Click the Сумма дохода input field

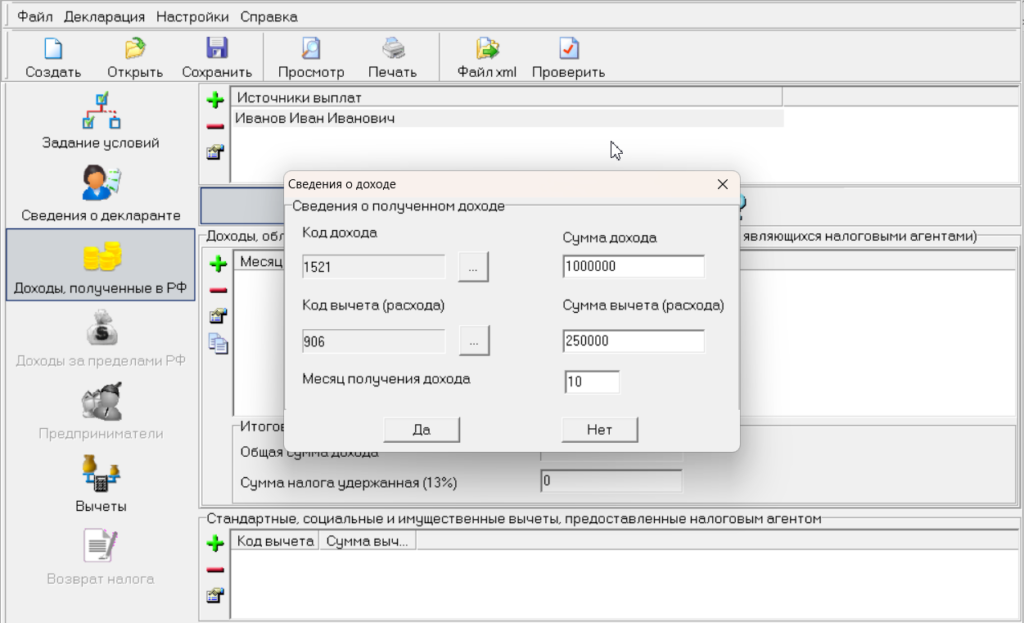click(x=633, y=267)
